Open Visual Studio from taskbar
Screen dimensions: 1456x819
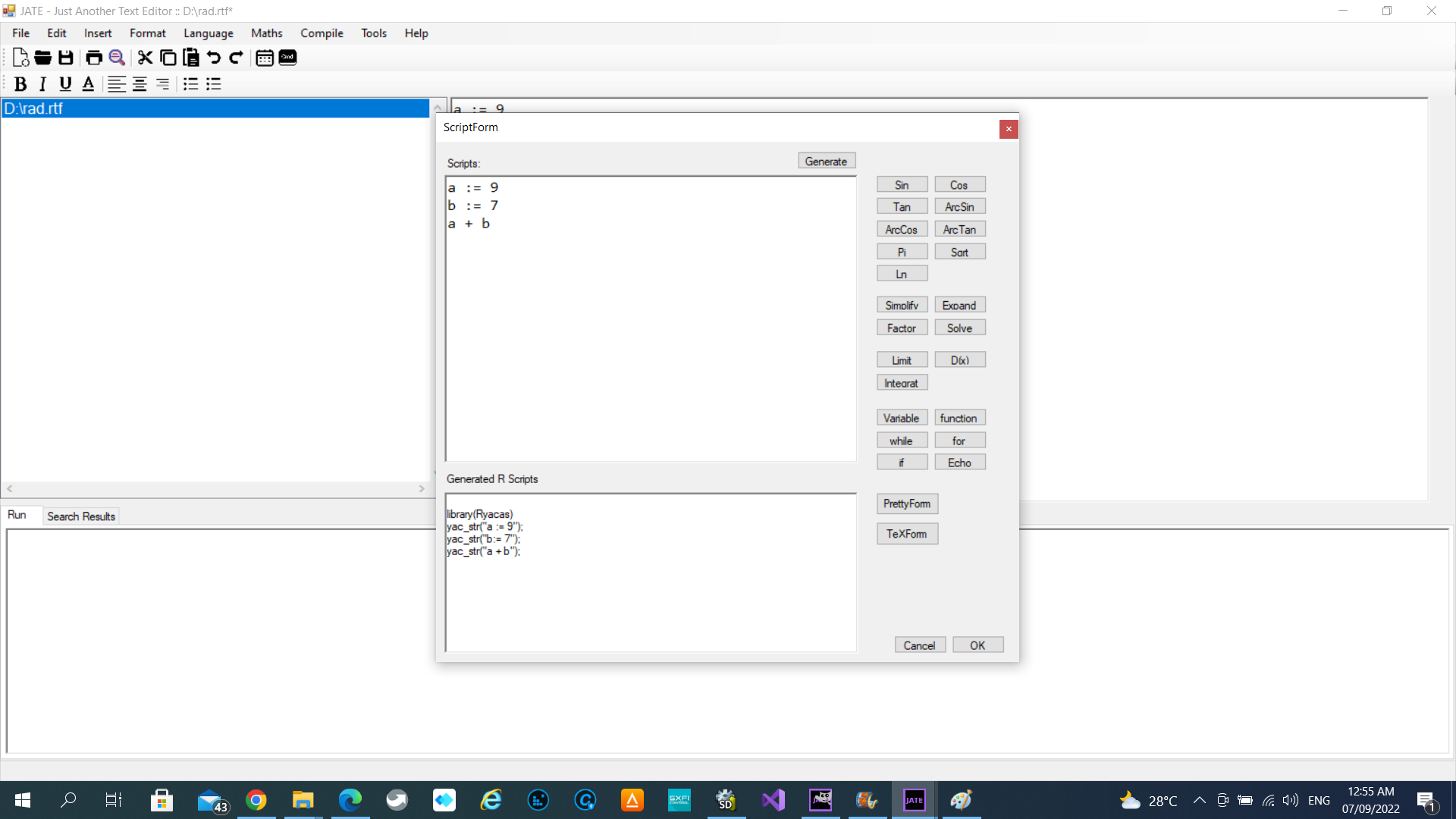point(773,800)
